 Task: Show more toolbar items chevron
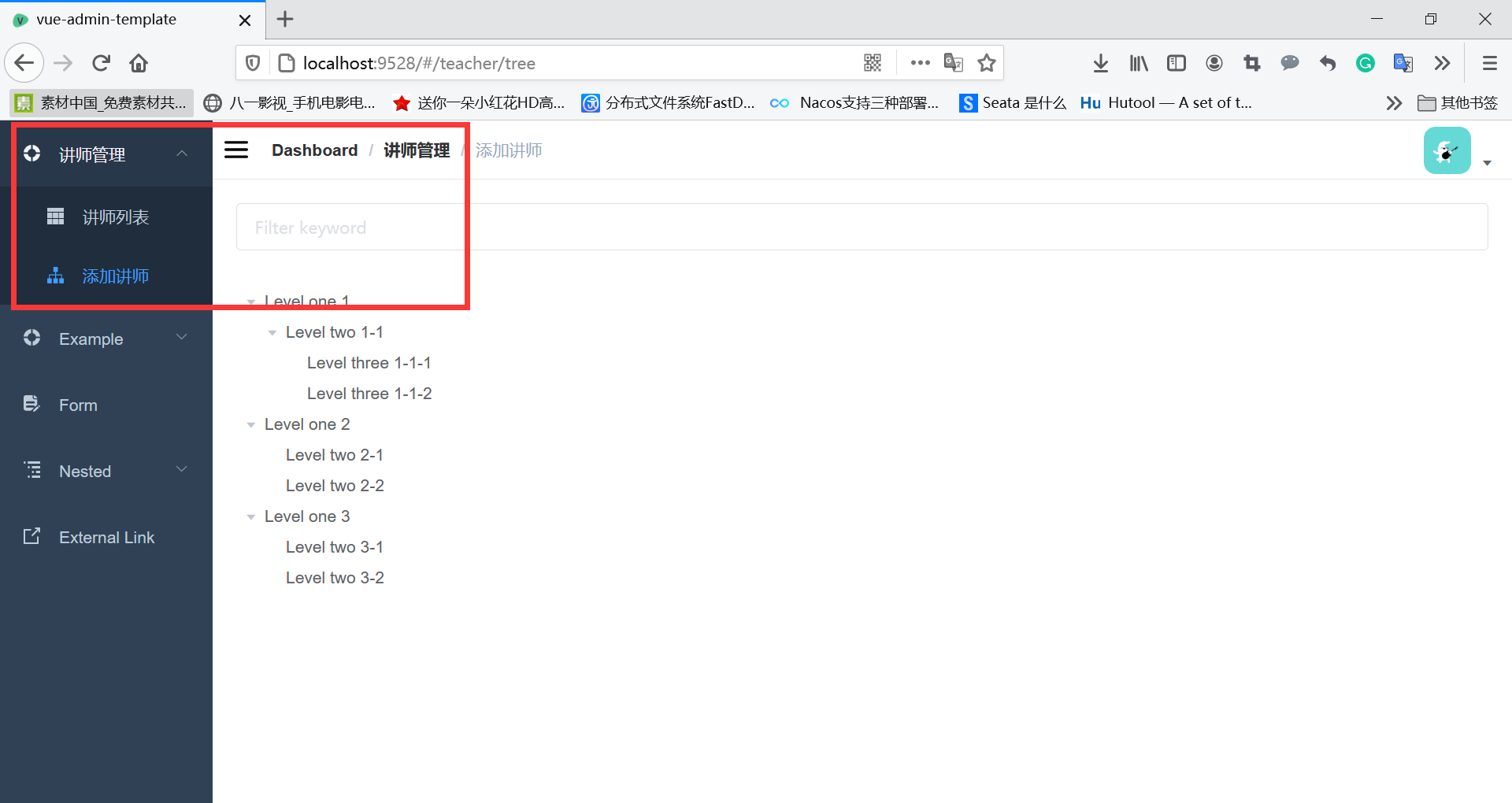1442,63
